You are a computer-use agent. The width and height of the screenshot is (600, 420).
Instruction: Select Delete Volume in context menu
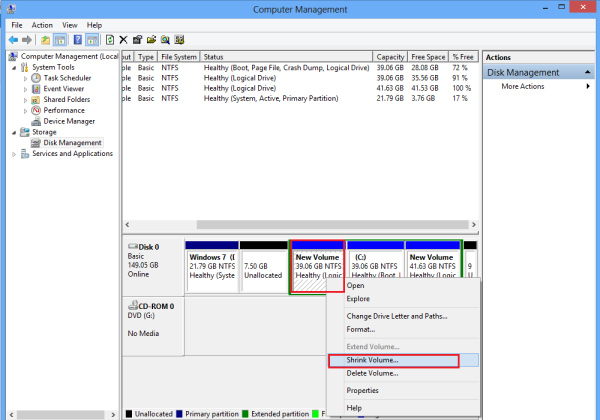(x=371, y=373)
